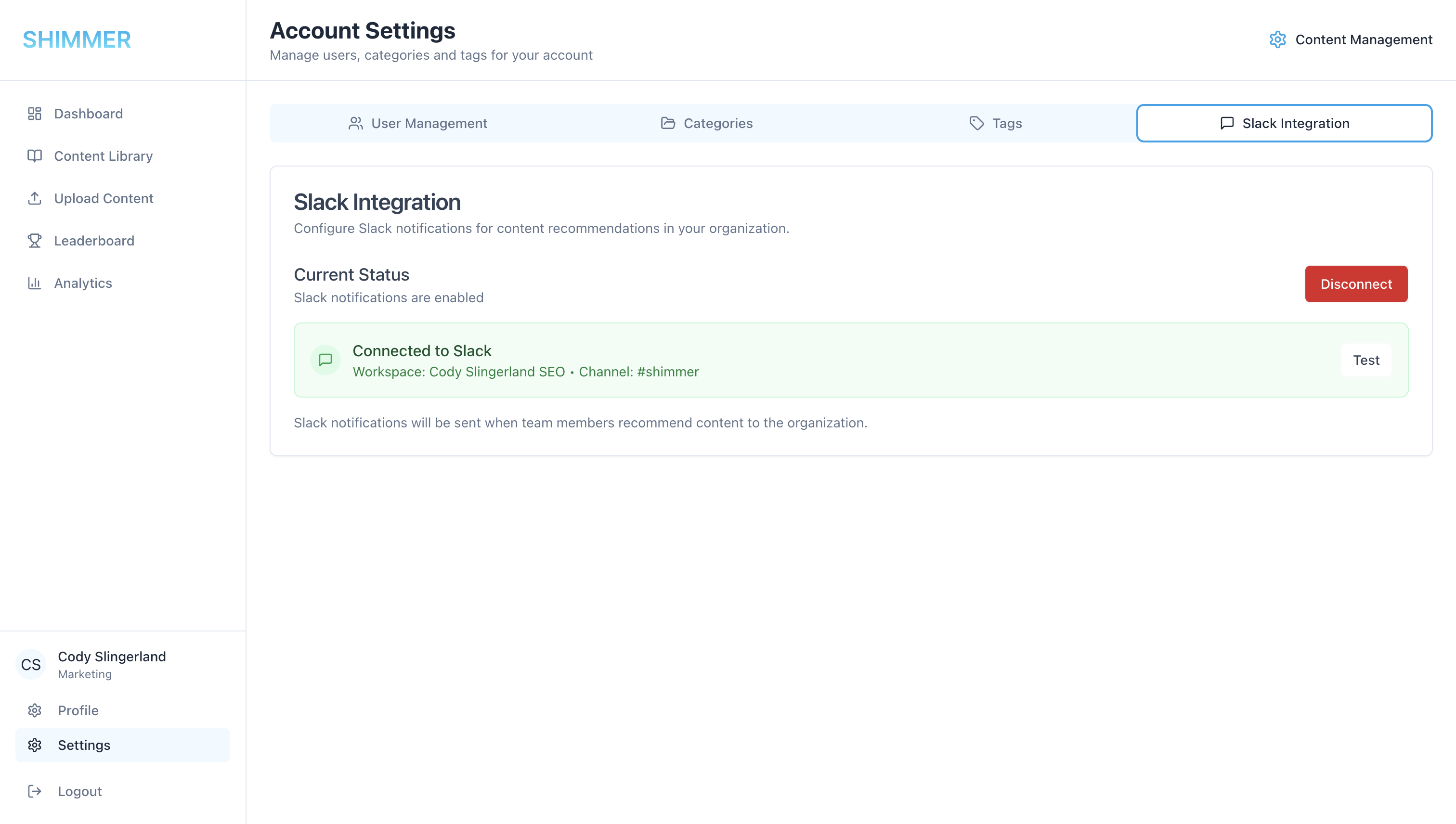Select the Analytics chart icon
Image resolution: width=1456 pixels, height=824 pixels.
[x=35, y=283]
